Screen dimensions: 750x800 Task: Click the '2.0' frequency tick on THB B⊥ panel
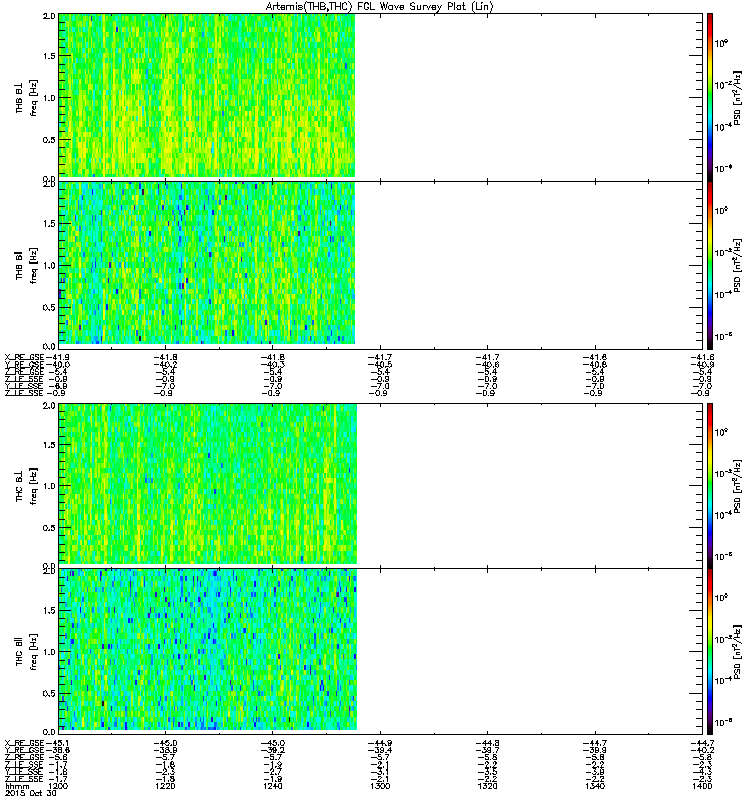tap(49, 16)
